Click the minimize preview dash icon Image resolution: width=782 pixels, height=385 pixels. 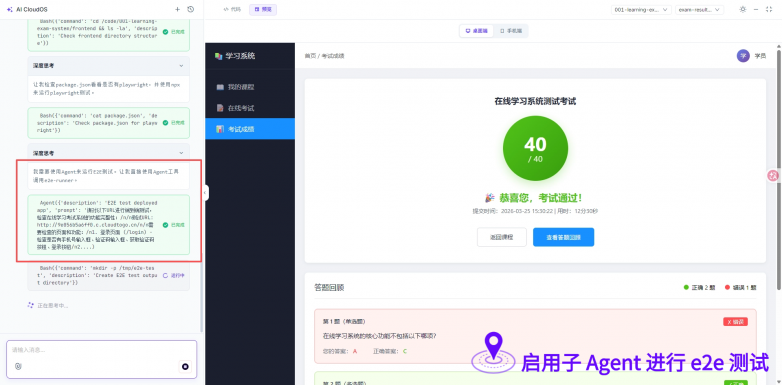point(756,9)
